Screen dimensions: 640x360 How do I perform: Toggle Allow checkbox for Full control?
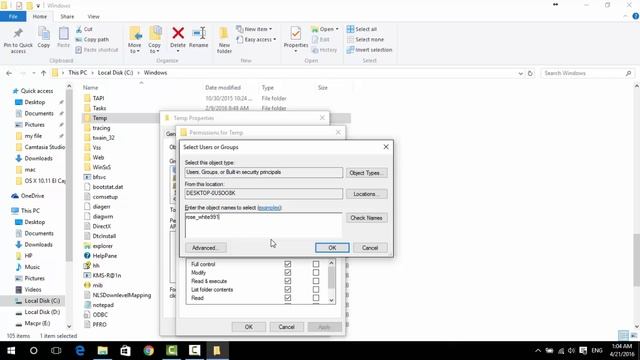[288, 264]
